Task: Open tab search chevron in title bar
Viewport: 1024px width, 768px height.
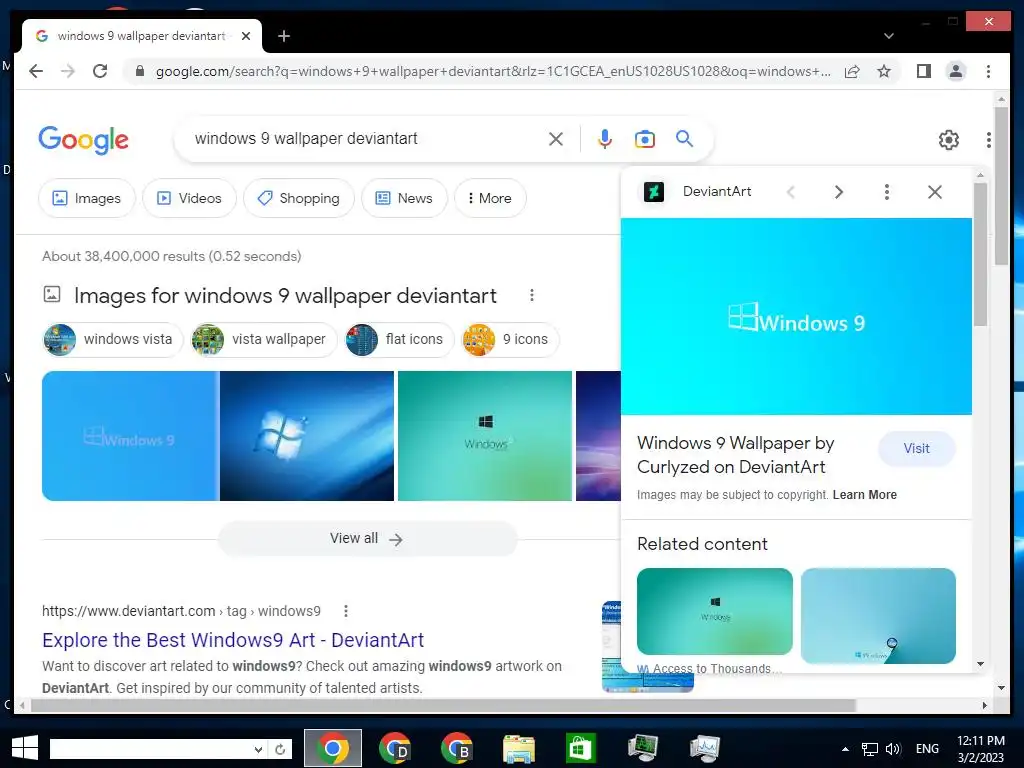Action: (x=888, y=36)
